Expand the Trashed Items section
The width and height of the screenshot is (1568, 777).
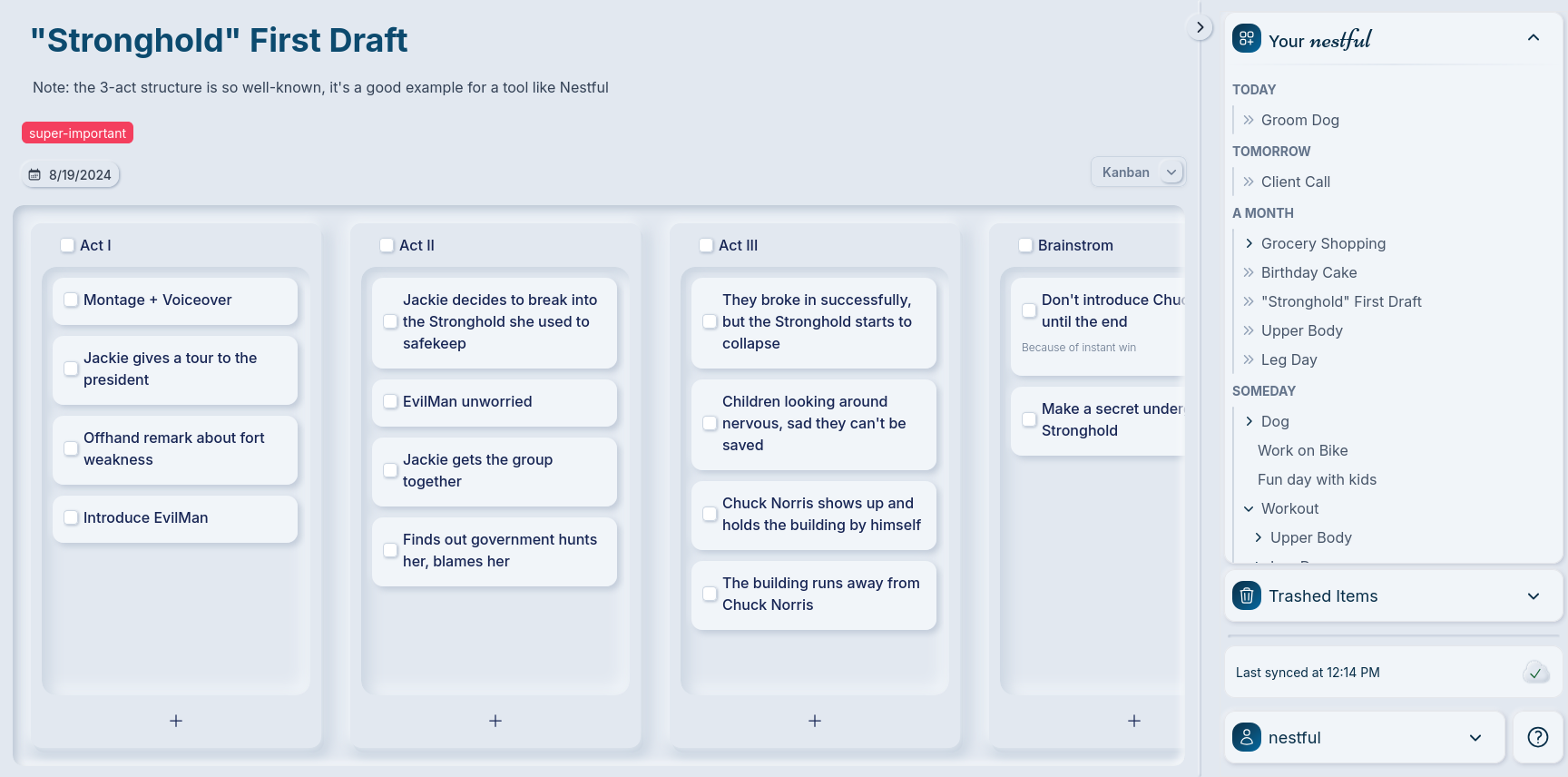1534,596
